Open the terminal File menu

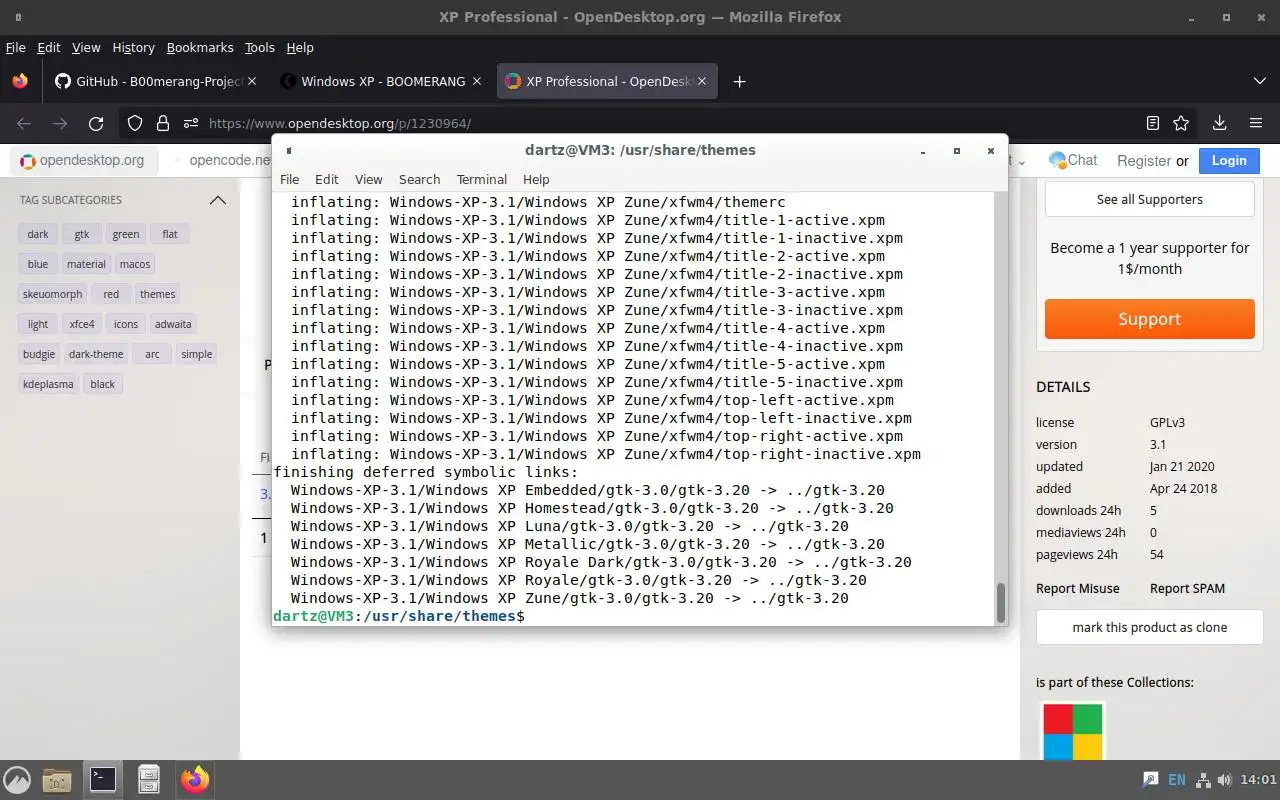click(x=289, y=179)
